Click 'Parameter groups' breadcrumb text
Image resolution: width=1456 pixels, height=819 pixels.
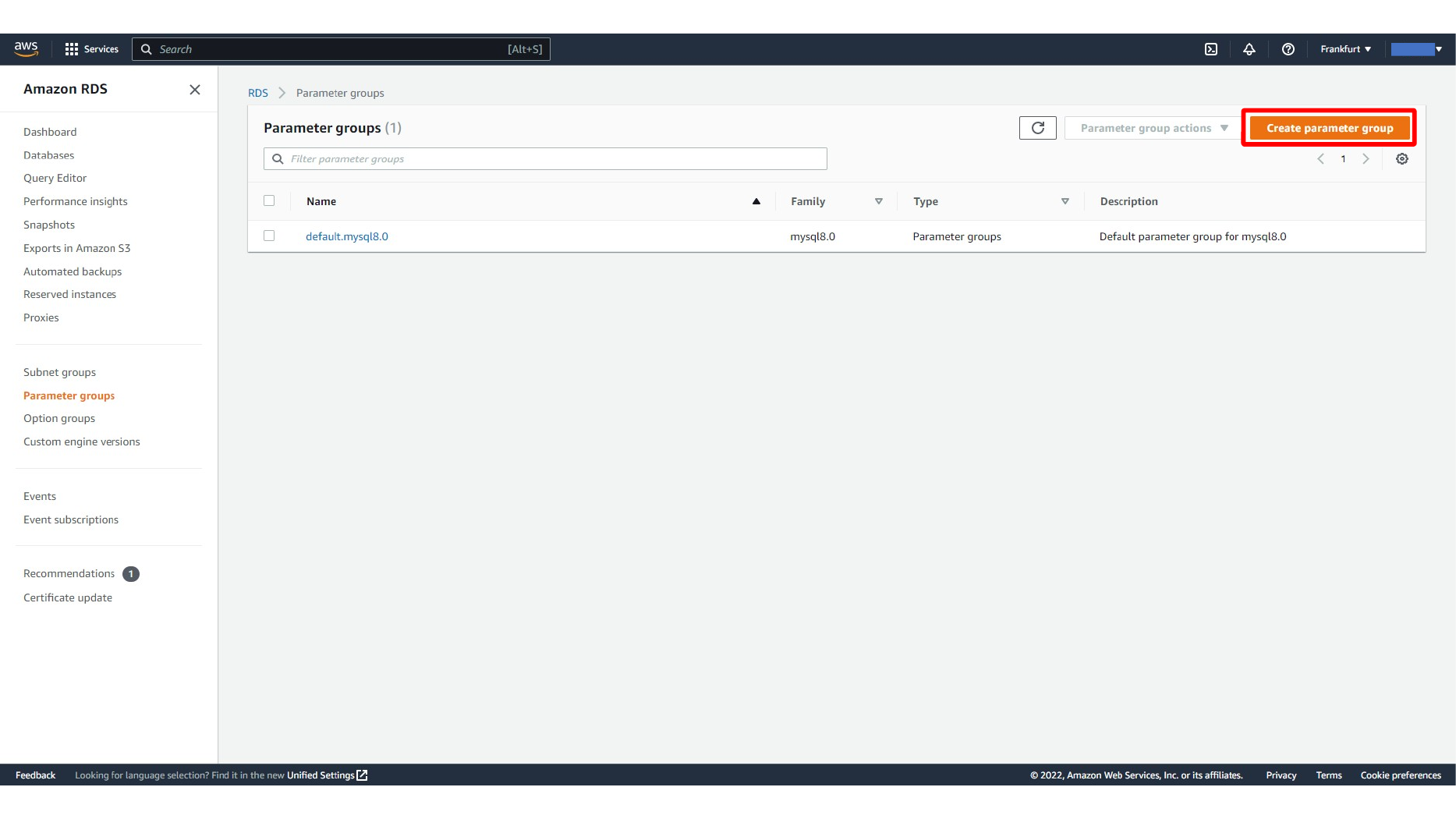pos(340,93)
